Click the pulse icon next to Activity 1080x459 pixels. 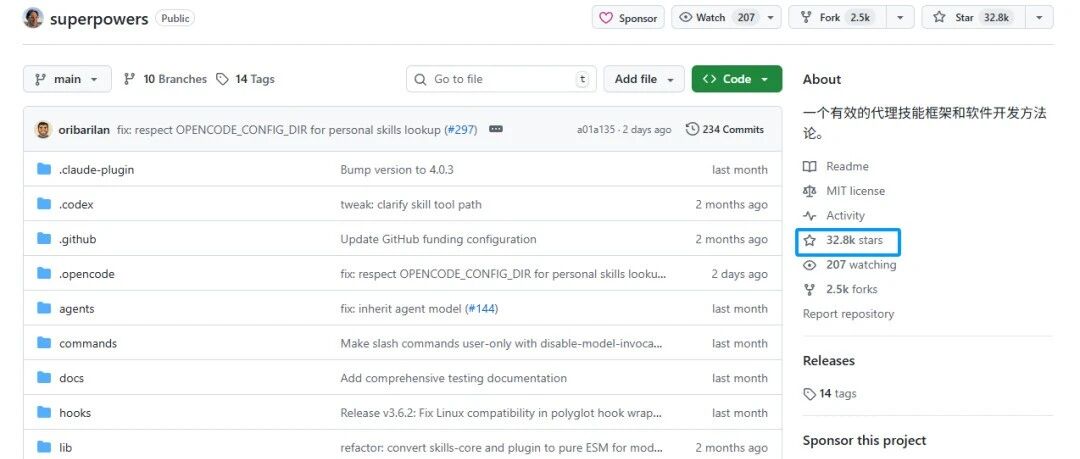click(810, 216)
